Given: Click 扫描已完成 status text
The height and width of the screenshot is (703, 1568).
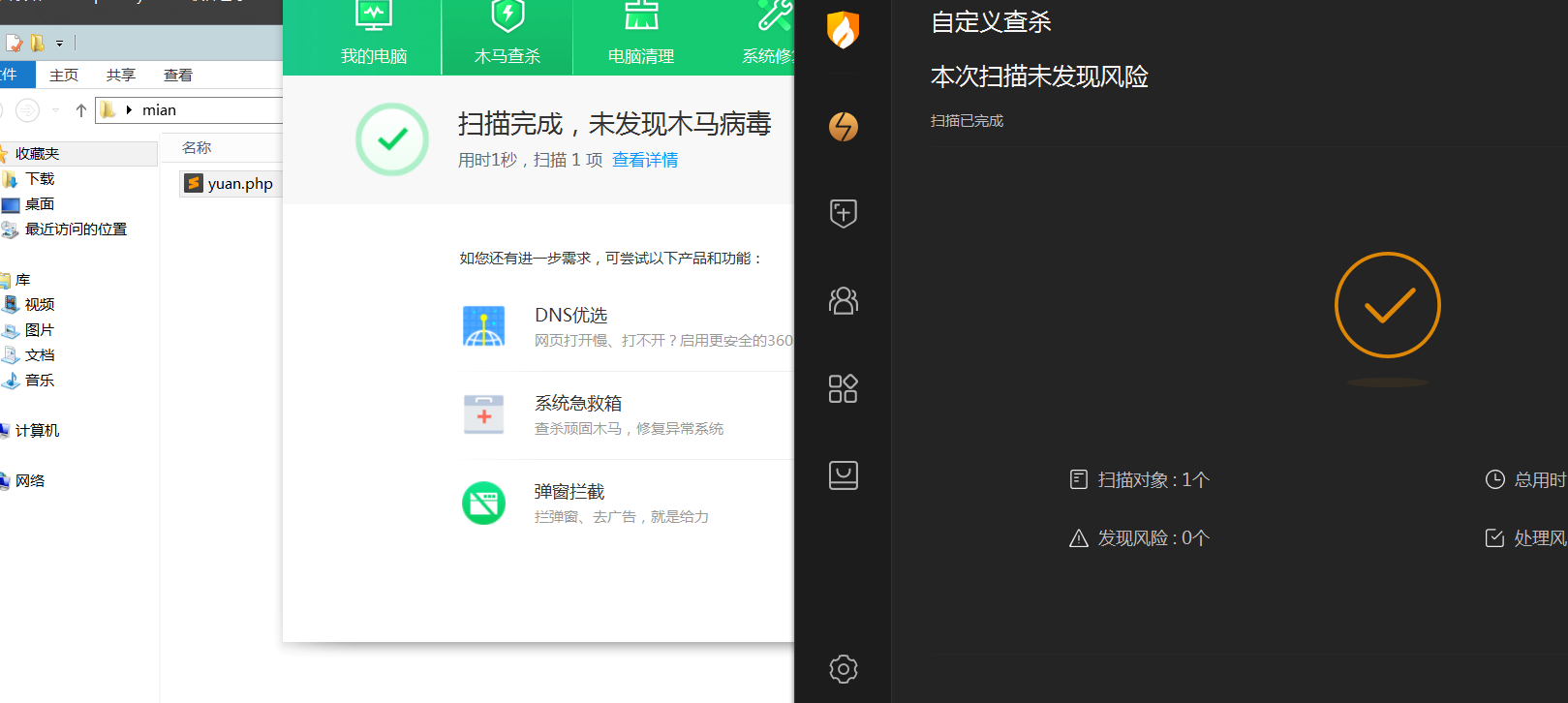Looking at the screenshot, I should coord(967,121).
